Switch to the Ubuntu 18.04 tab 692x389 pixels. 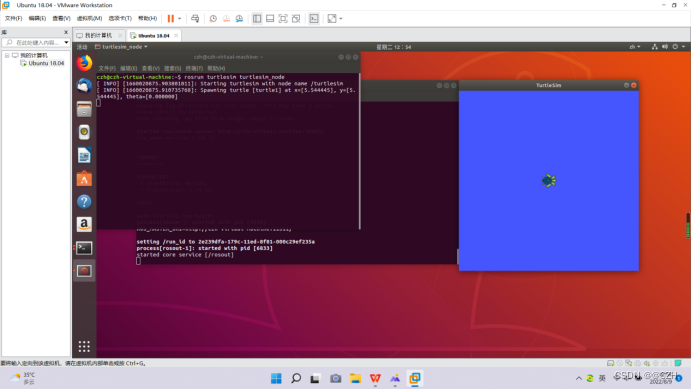153,35
